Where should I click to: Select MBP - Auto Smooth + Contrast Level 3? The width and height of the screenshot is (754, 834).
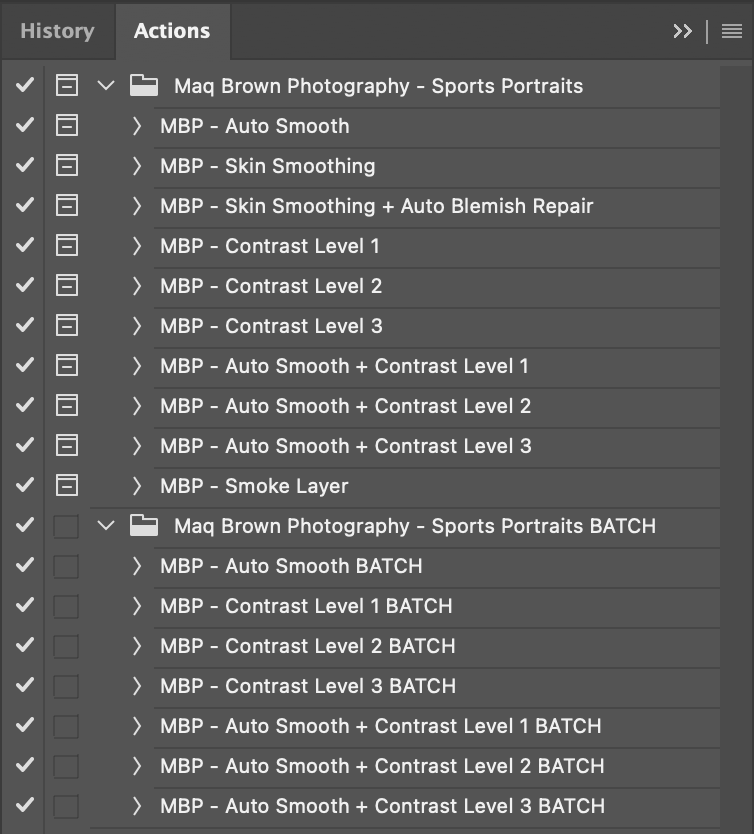click(346, 446)
